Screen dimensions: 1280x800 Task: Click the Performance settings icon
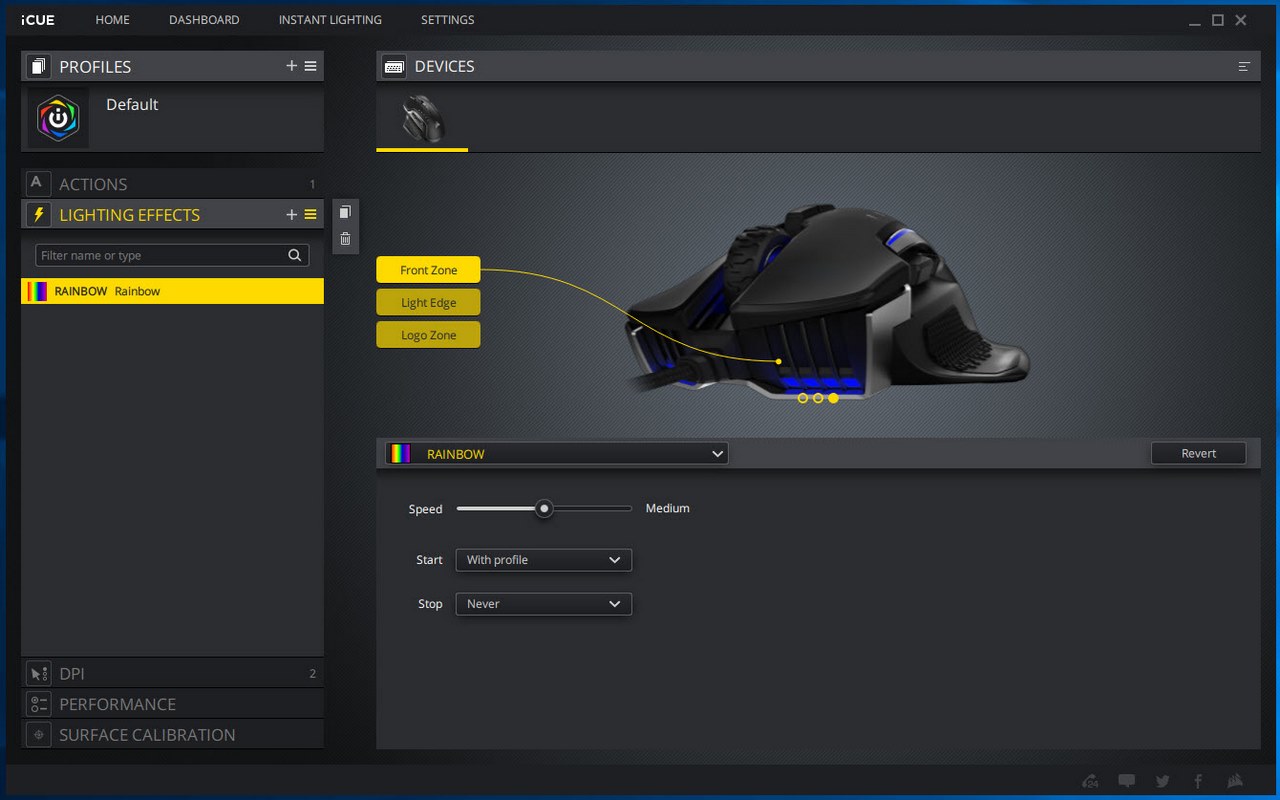click(x=38, y=704)
